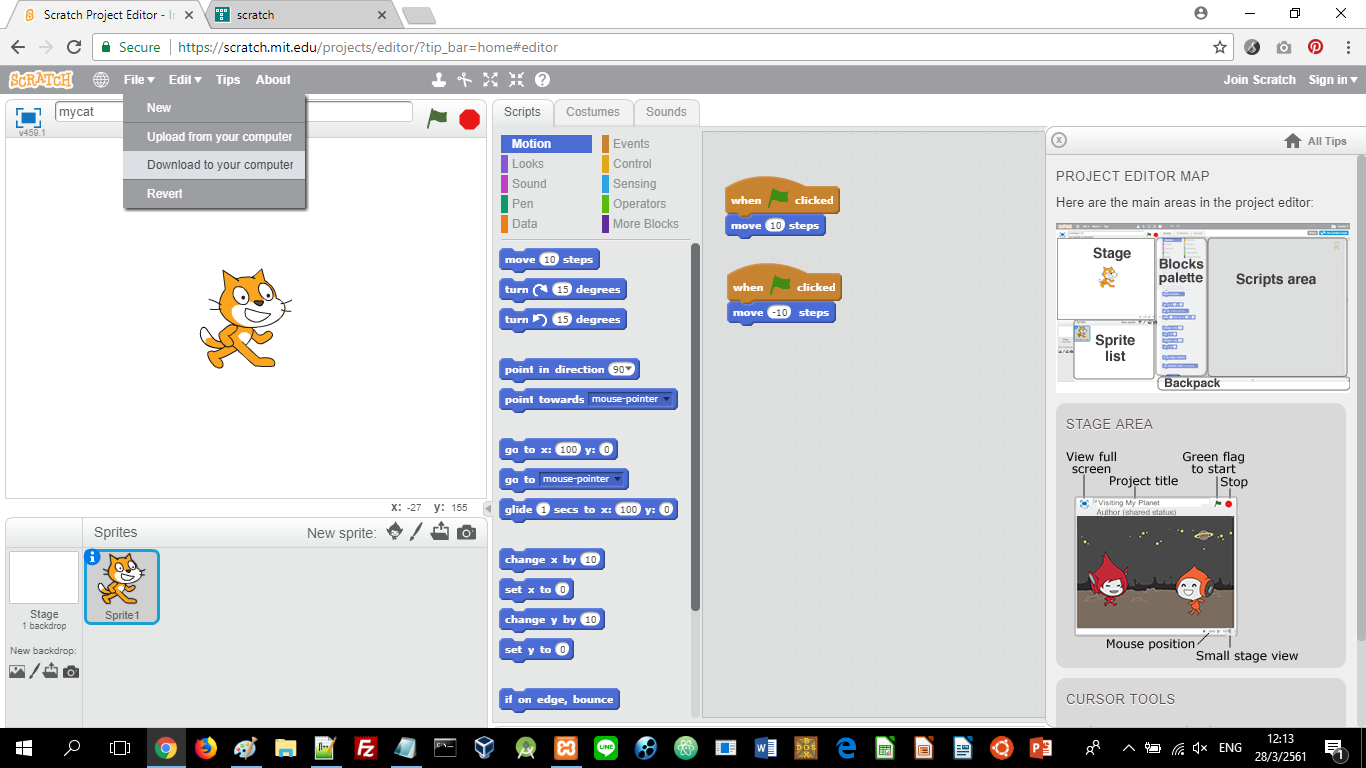Select Upload from your computer

coord(214,137)
